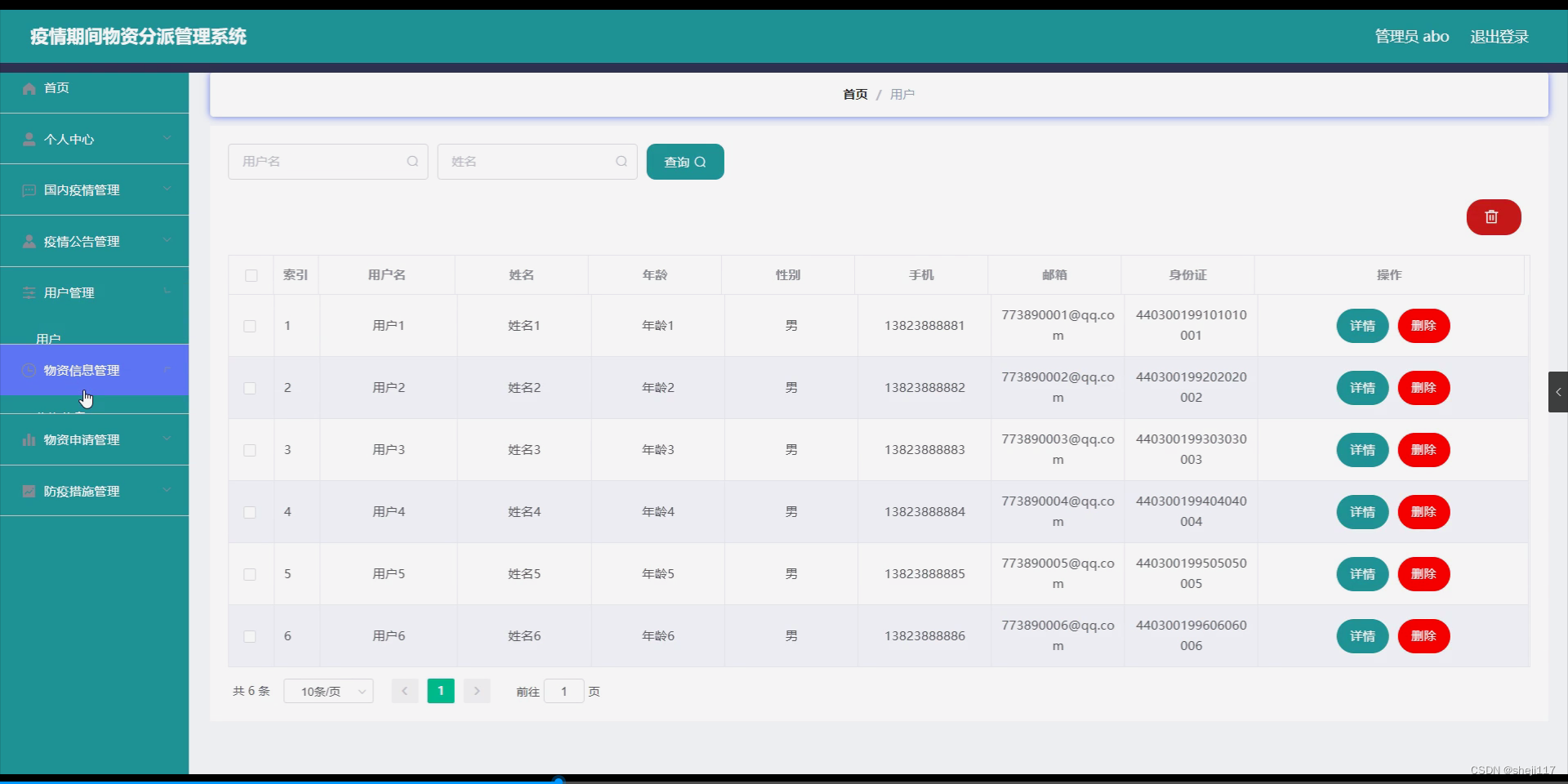1568x784 pixels.
Task: Open the 防疫措施管理 sidebar menu
Action: click(x=94, y=491)
